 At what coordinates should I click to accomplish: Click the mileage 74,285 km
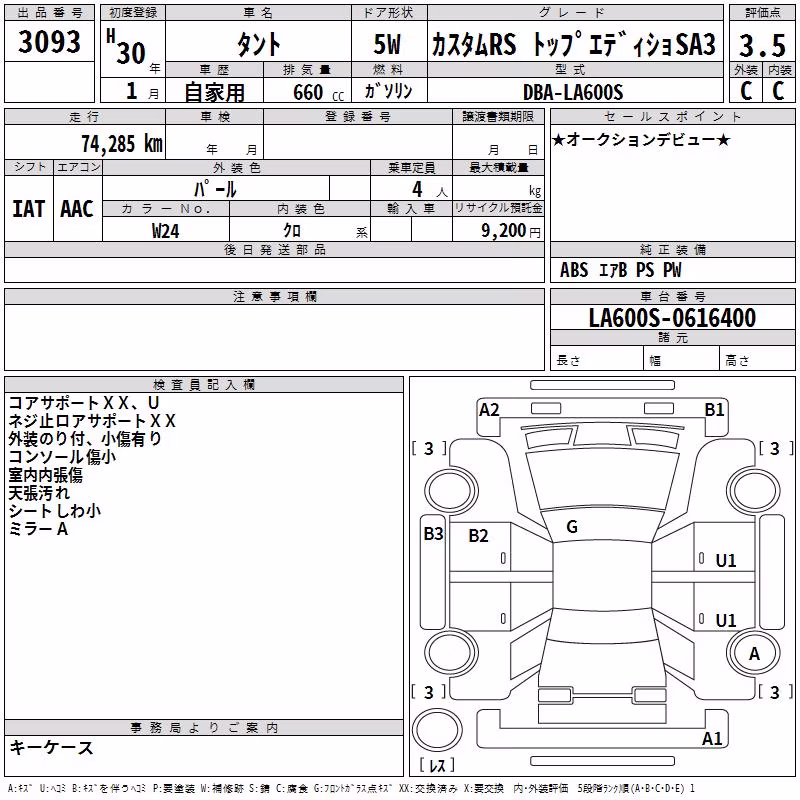tap(122, 143)
